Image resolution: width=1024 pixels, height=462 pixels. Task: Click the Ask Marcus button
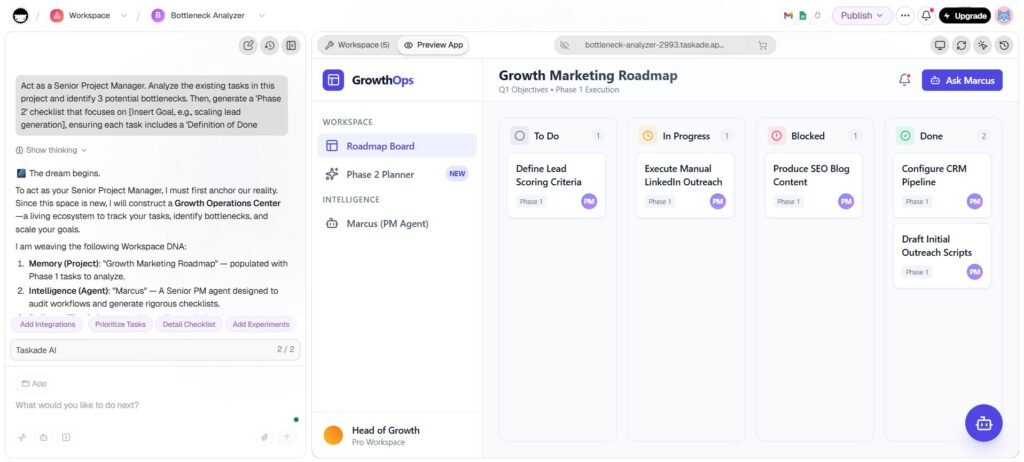pos(961,80)
